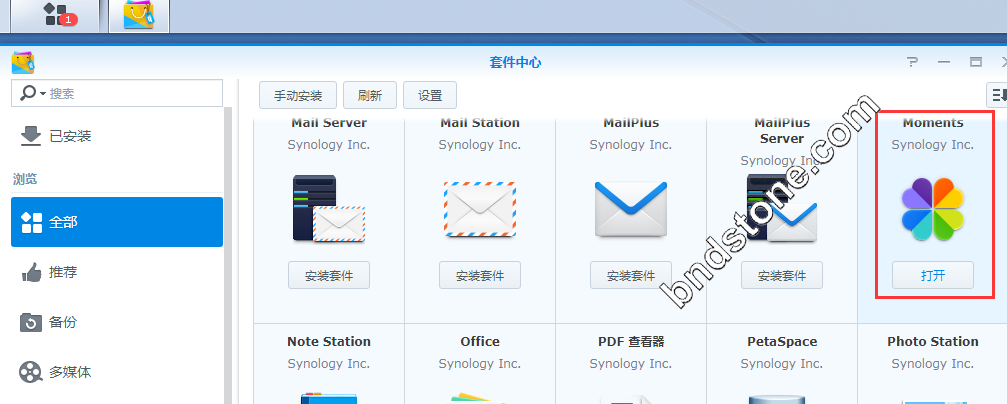The image size is (1007, 404).
Task: Click the 已安装 download tray icon
Action: click(x=31, y=136)
